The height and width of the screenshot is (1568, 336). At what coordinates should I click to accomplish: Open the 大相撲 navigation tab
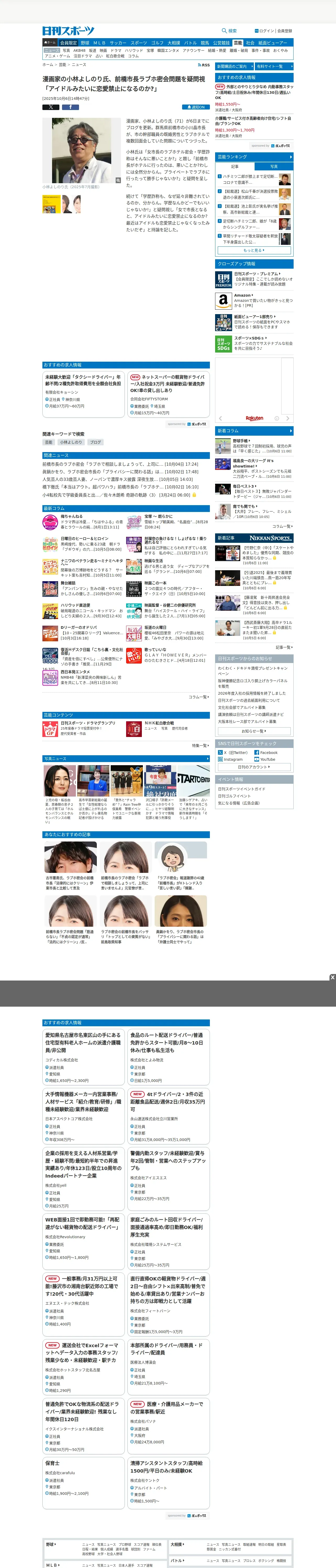click(174, 43)
